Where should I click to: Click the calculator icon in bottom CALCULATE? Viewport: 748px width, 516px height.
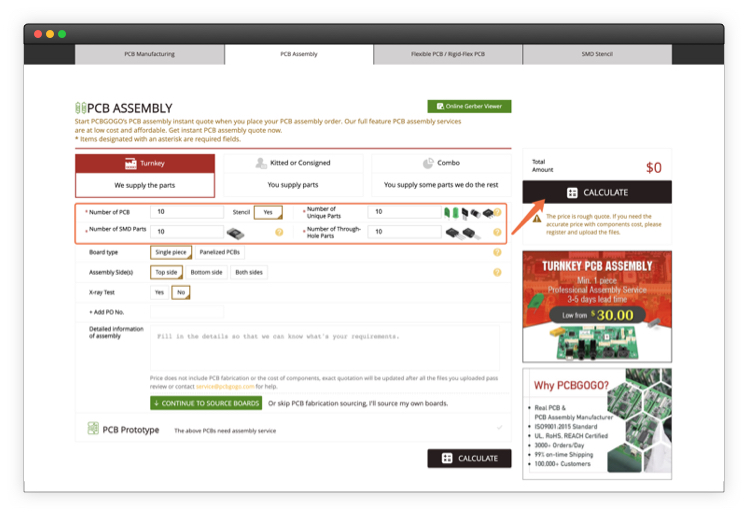click(447, 458)
